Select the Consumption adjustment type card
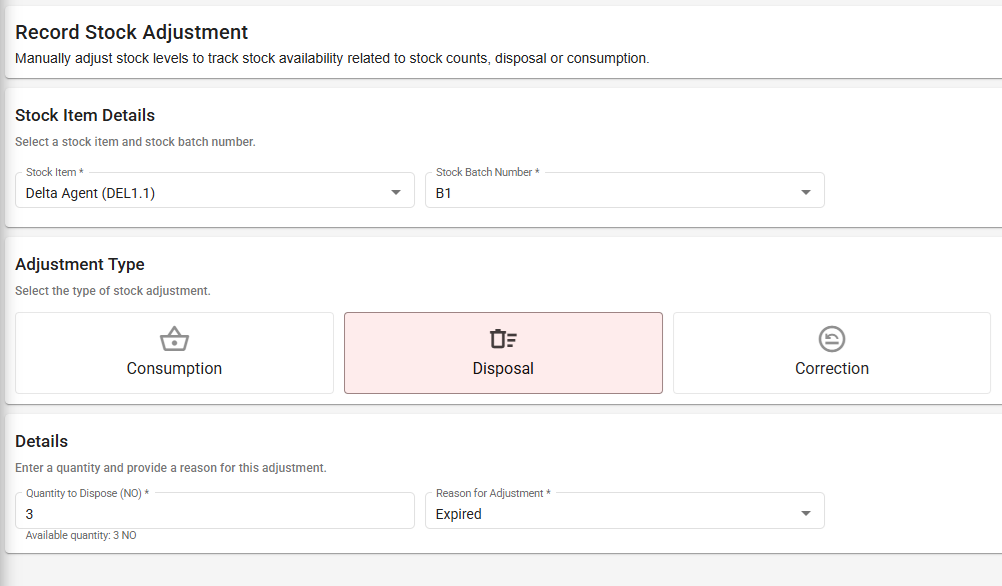 click(174, 353)
